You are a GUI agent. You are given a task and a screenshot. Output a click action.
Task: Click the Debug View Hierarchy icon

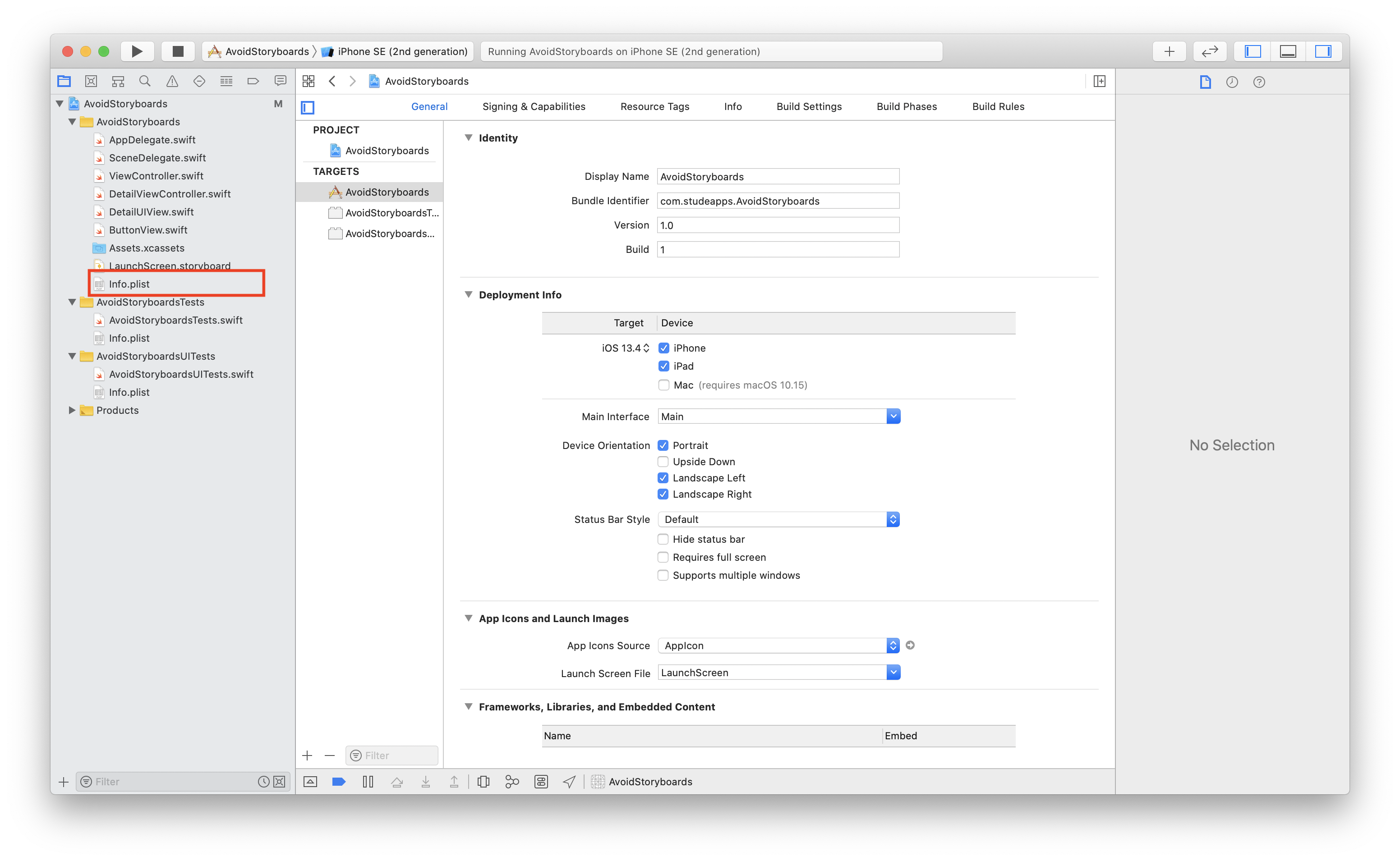pyautogui.click(x=483, y=781)
